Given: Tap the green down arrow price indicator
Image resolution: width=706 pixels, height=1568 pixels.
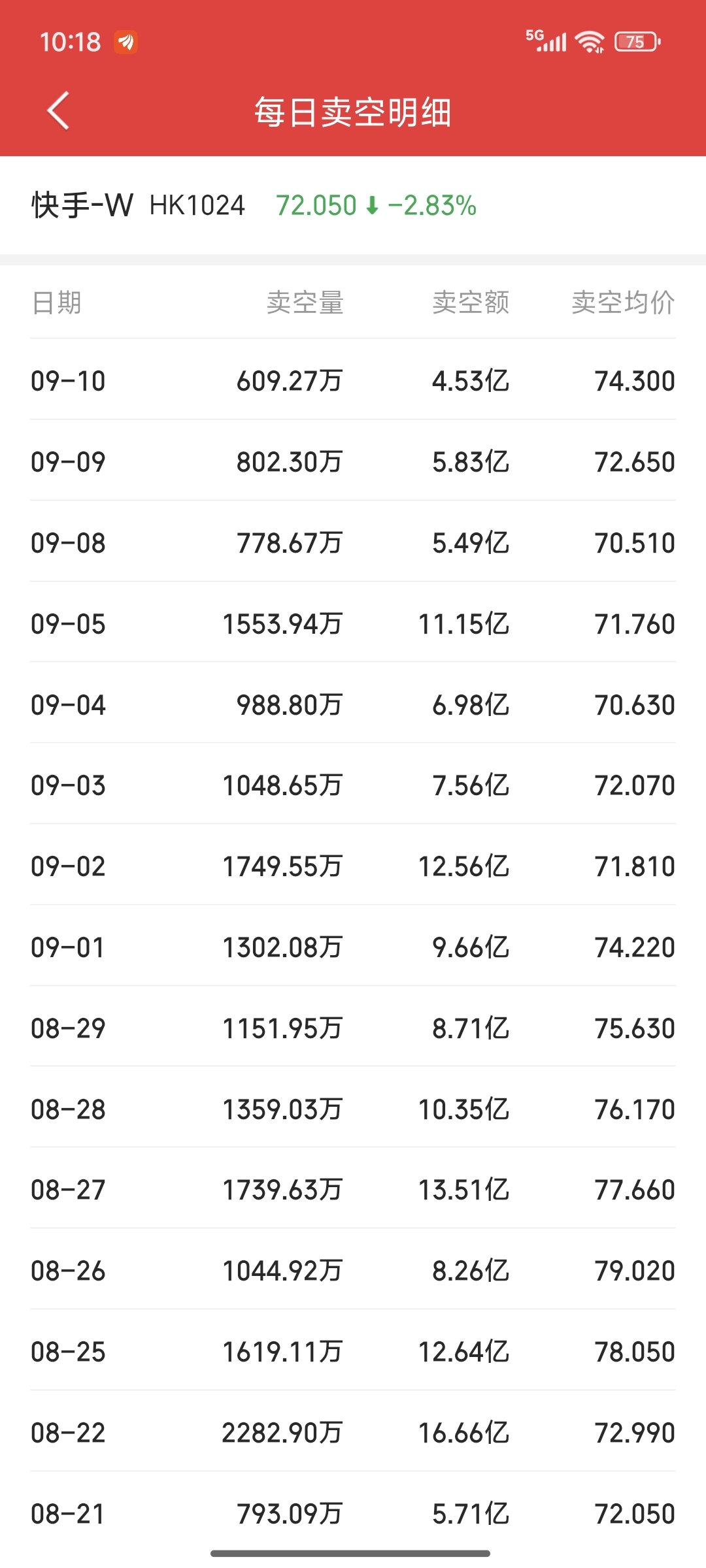Looking at the screenshot, I should pos(372,206).
